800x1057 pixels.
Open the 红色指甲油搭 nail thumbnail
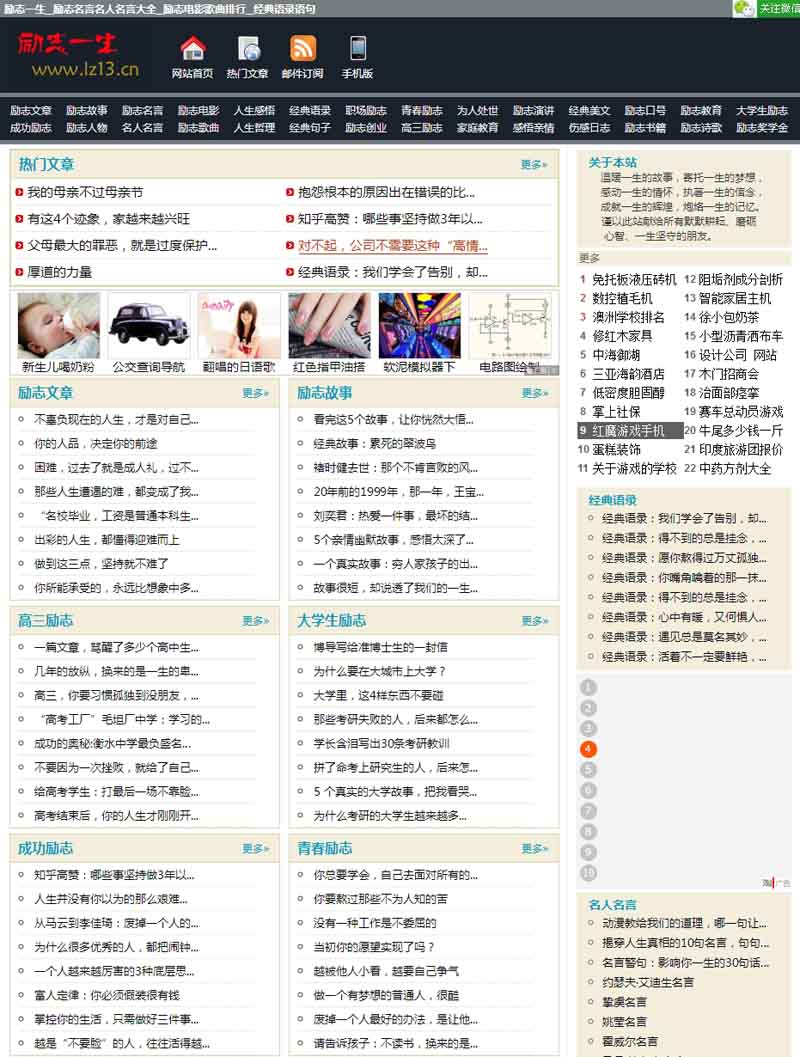pos(328,325)
